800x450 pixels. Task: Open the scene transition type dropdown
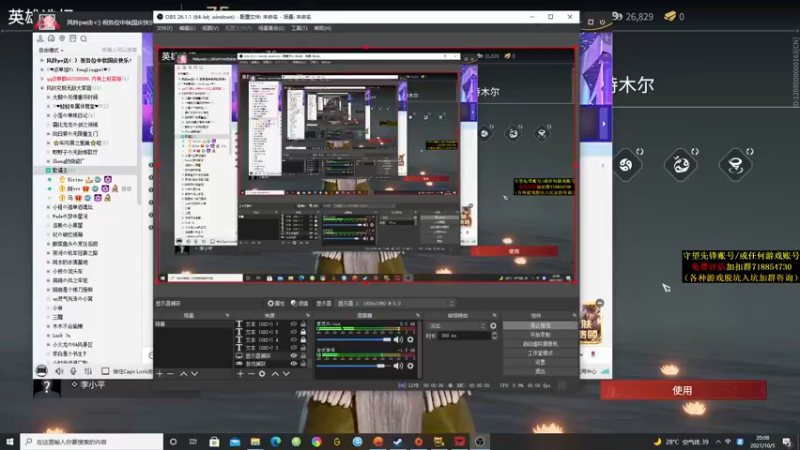click(x=457, y=326)
